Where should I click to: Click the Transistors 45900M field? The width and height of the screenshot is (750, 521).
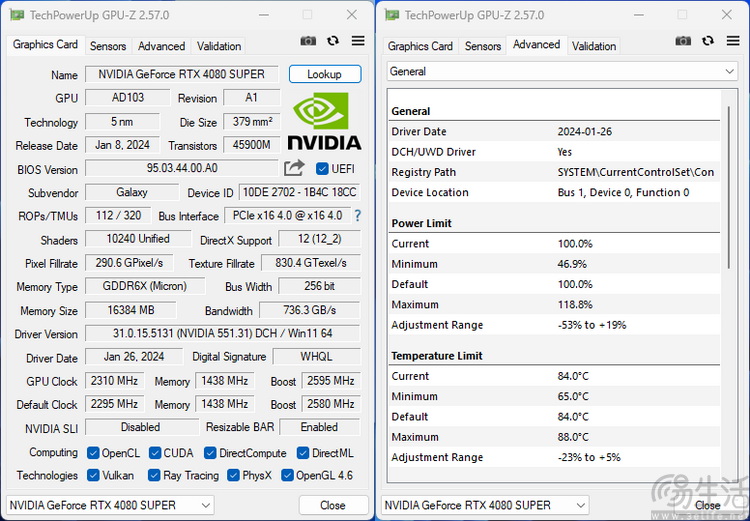[251, 144]
